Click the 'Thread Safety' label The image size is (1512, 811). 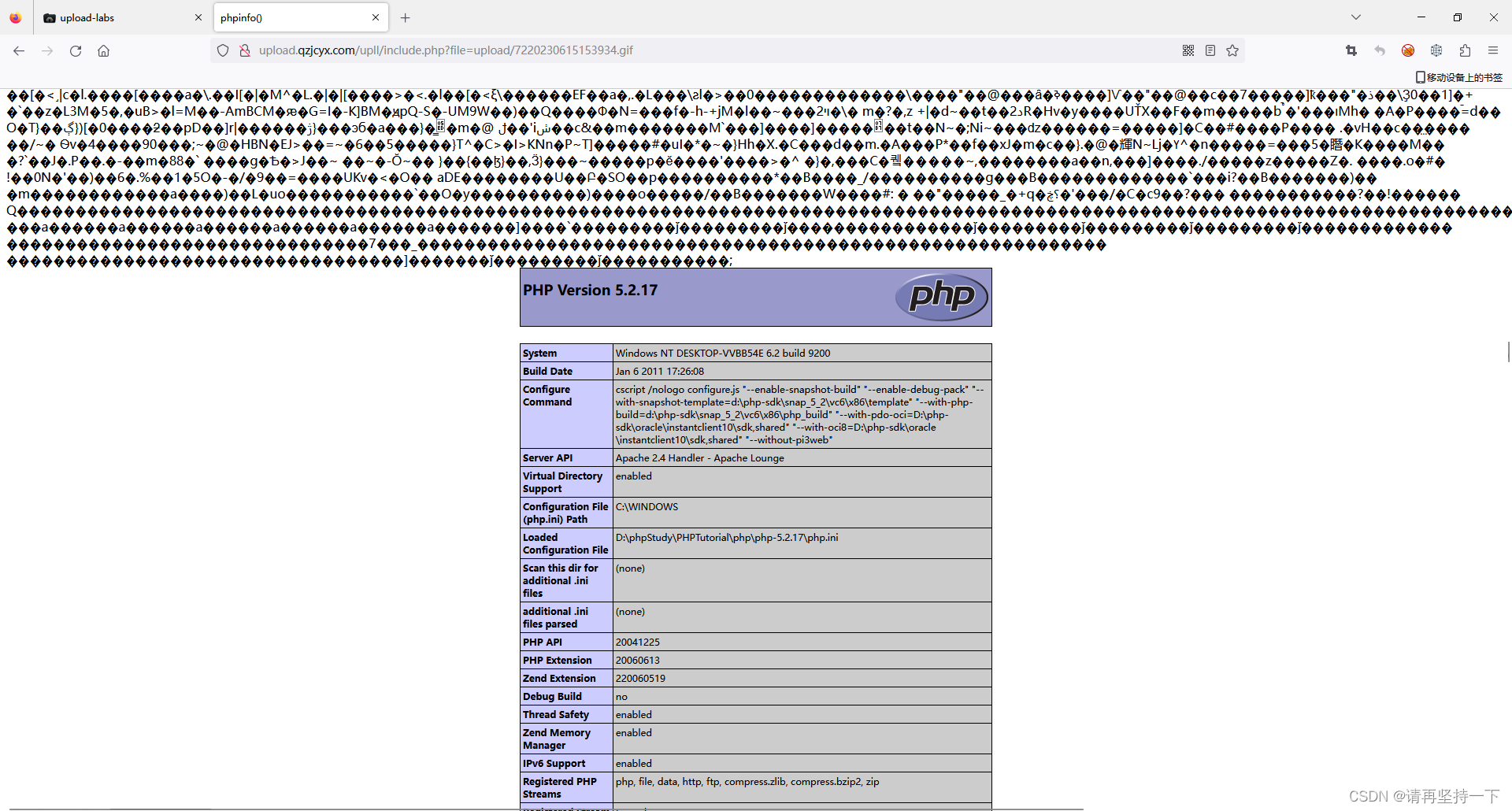click(556, 715)
